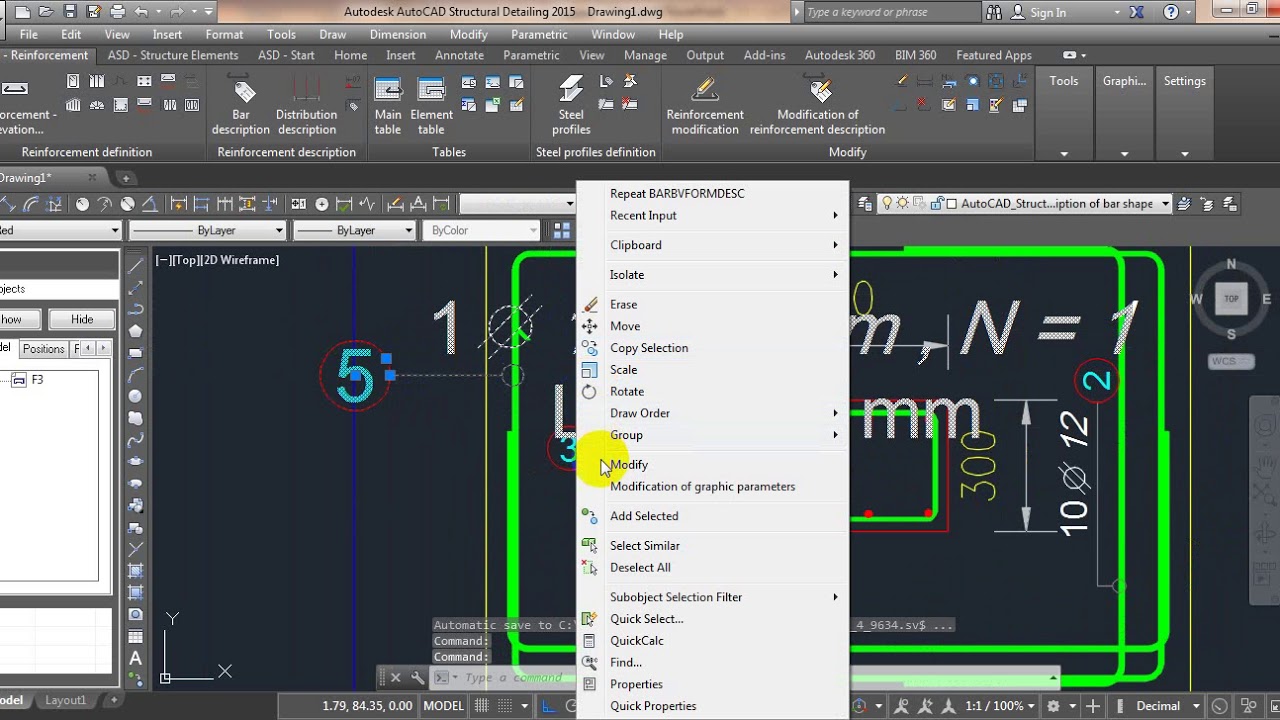This screenshot has height=720, width=1280.
Task: Click the Print icon in quick access toolbar
Action: 118,12
